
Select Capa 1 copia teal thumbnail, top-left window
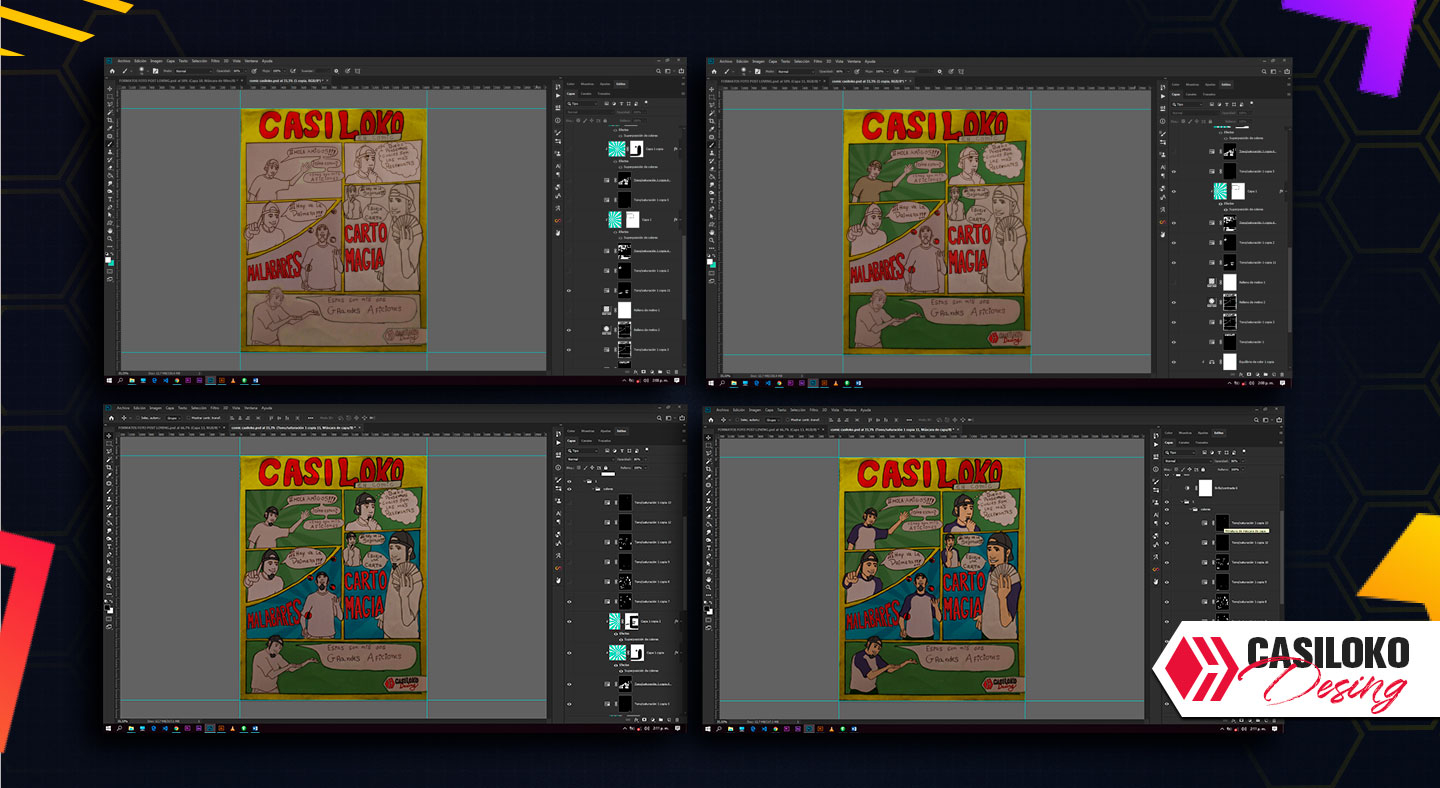tap(616, 149)
